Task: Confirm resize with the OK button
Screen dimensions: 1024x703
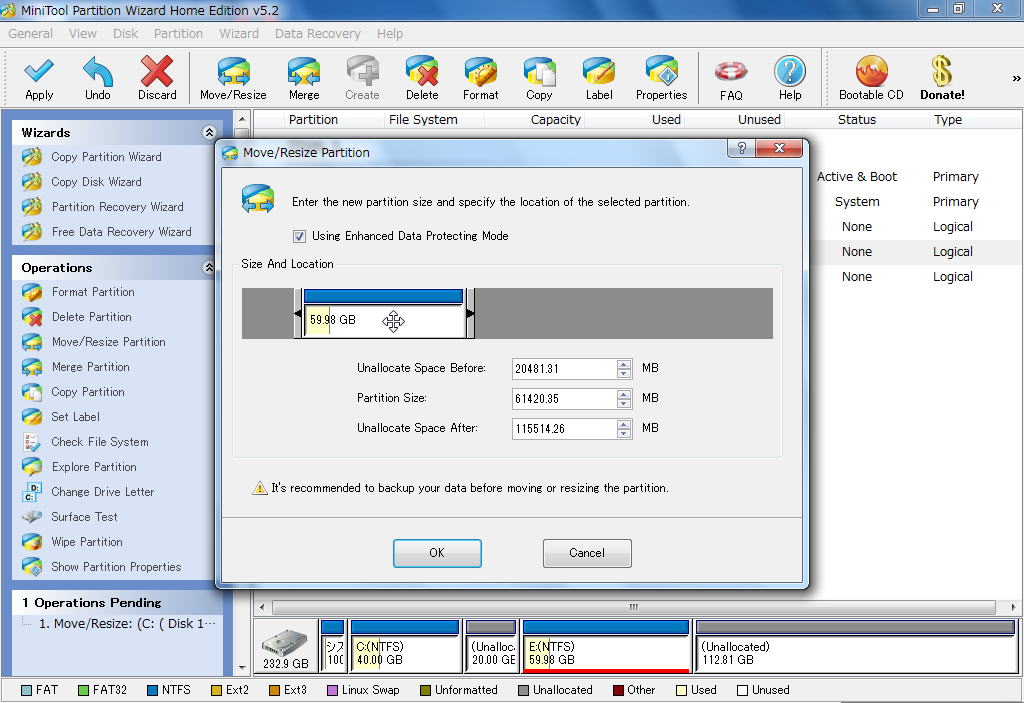Action: [437, 553]
